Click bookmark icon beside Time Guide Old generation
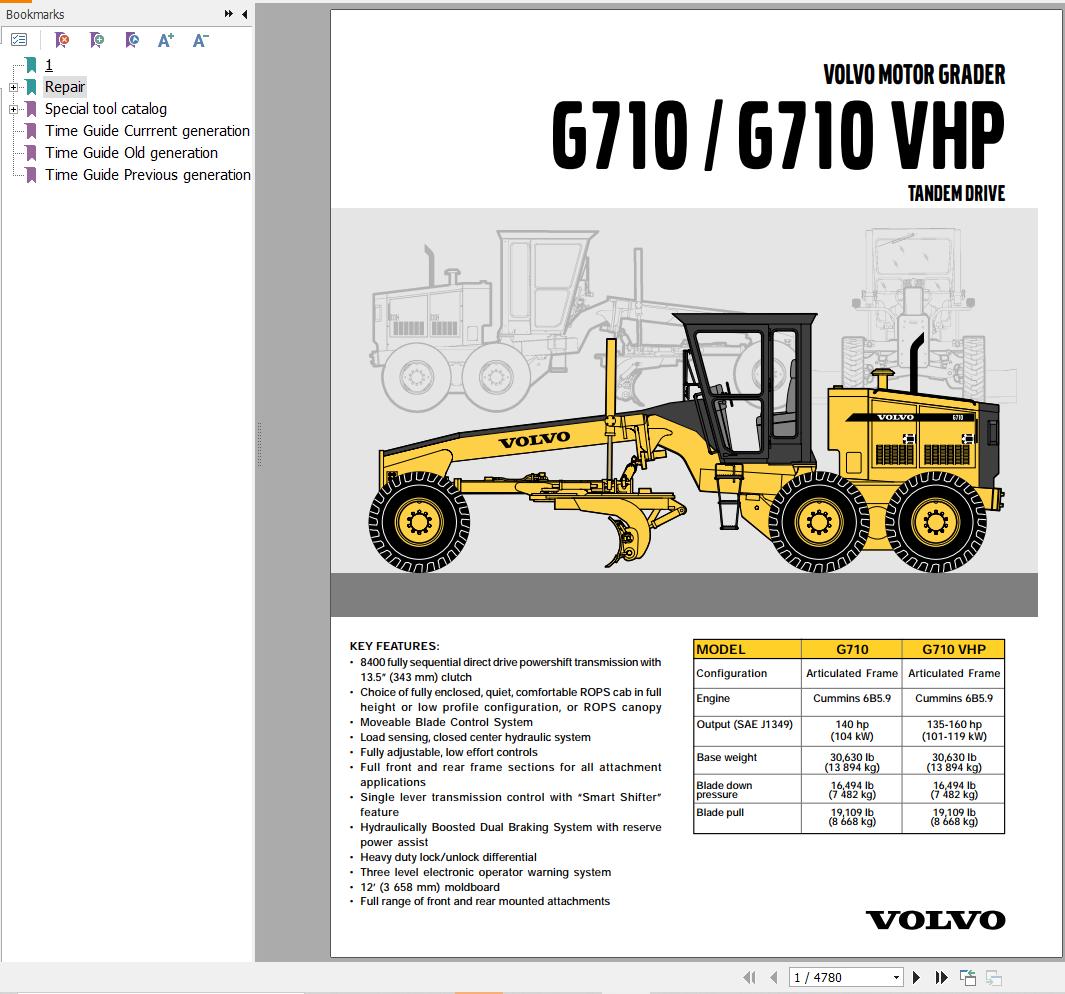 [31, 153]
